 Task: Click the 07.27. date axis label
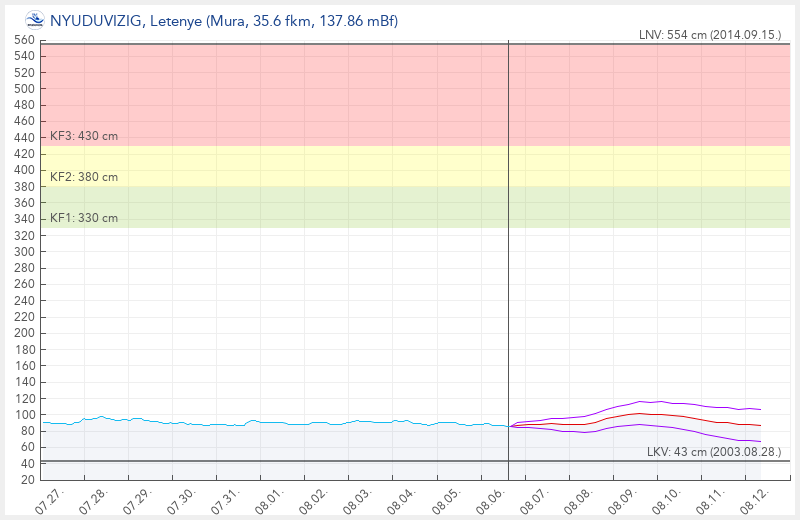click(50, 500)
